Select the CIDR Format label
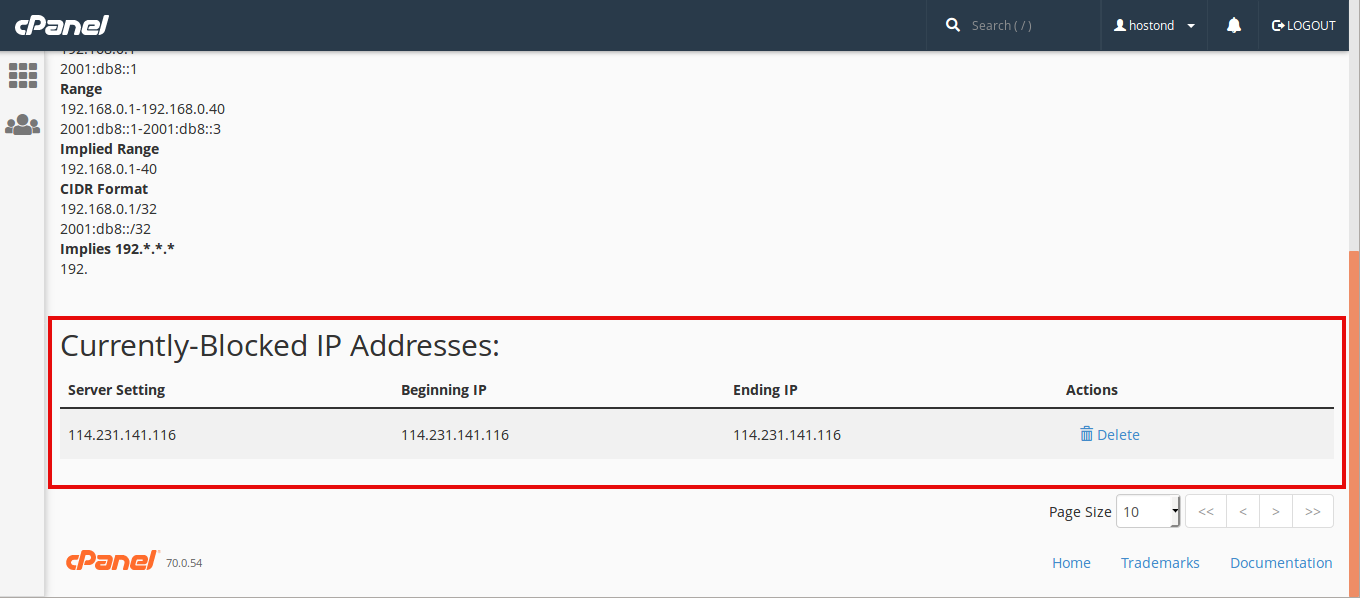The image size is (1360, 598). [x=104, y=189]
